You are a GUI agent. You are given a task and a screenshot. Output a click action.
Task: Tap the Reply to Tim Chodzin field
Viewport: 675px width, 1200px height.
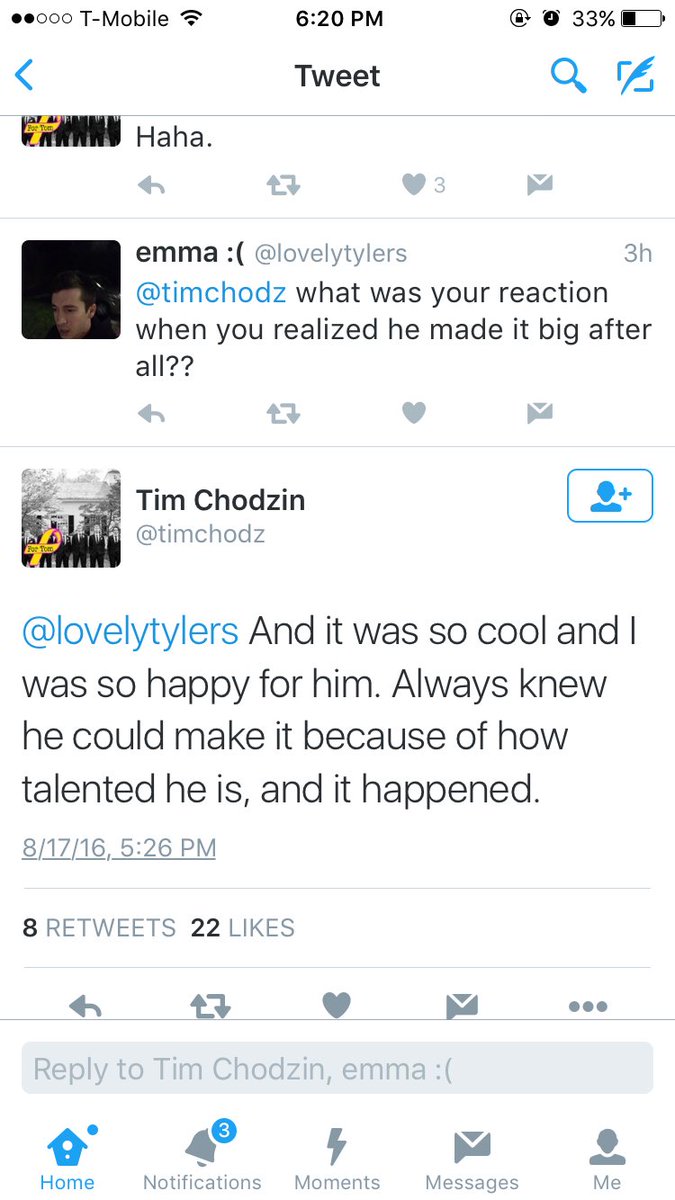pos(337,1068)
